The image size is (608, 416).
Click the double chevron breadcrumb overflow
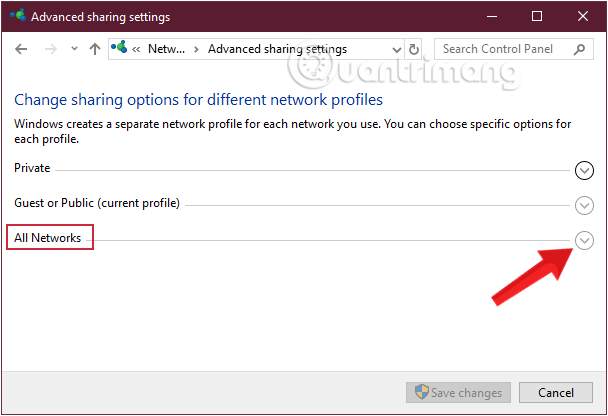(136, 49)
